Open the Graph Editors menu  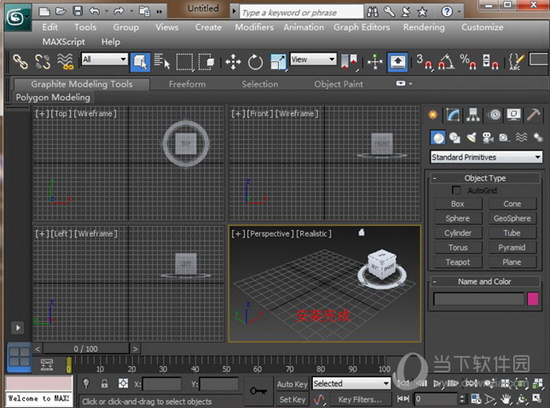(x=362, y=27)
